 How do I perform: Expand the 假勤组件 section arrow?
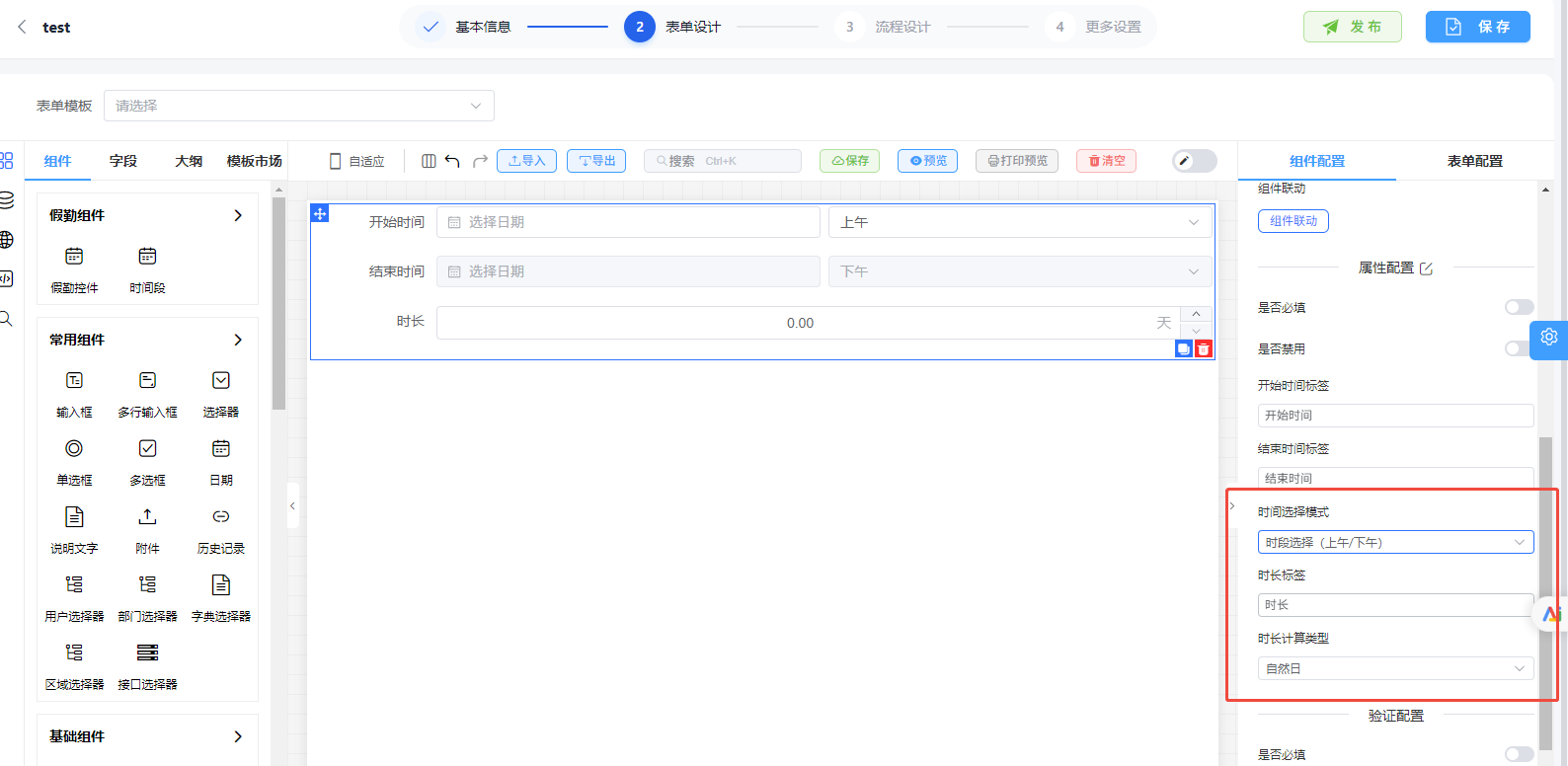pyautogui.click(x=238, y=215)
